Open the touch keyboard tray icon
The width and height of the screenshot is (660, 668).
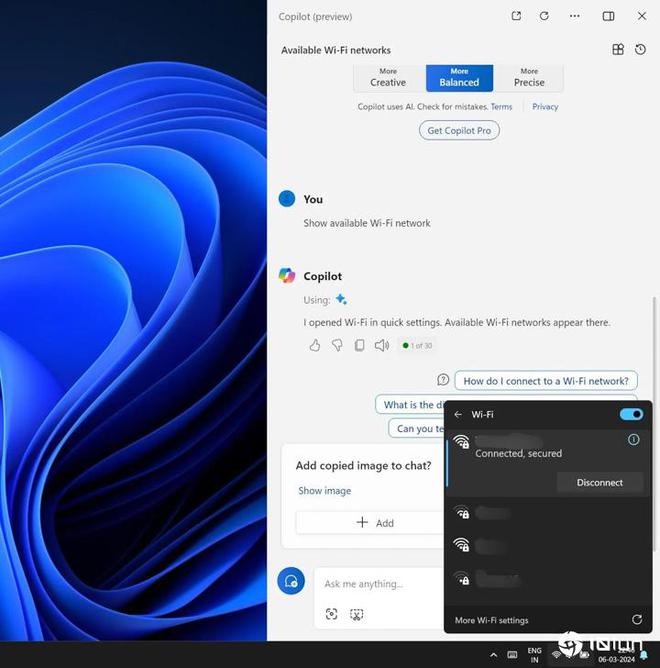click(x=513, y=655)
